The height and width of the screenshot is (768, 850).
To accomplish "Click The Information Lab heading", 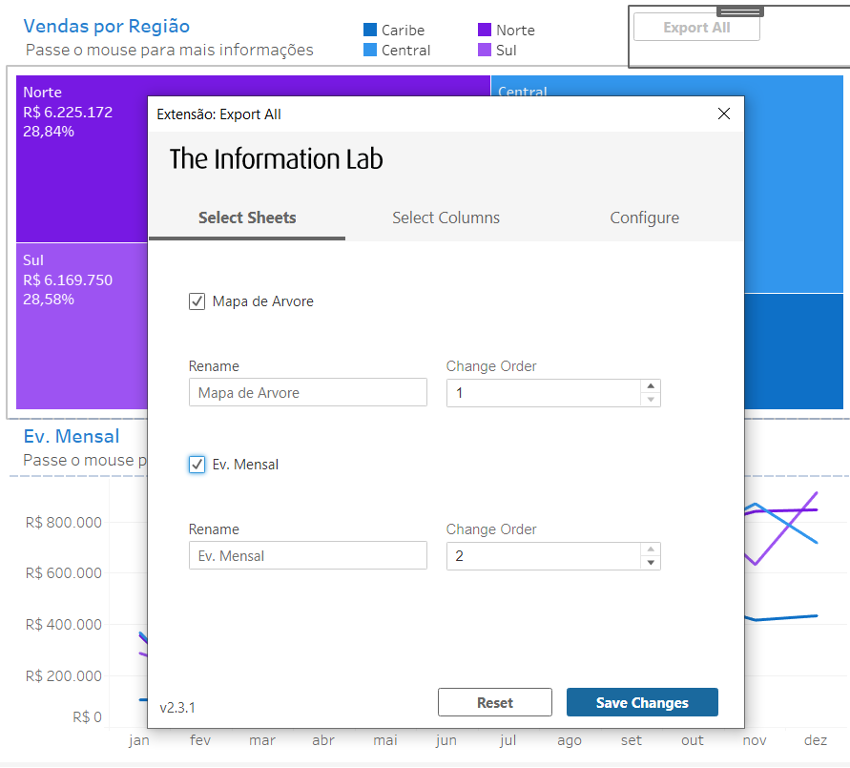I will (276, 159).
